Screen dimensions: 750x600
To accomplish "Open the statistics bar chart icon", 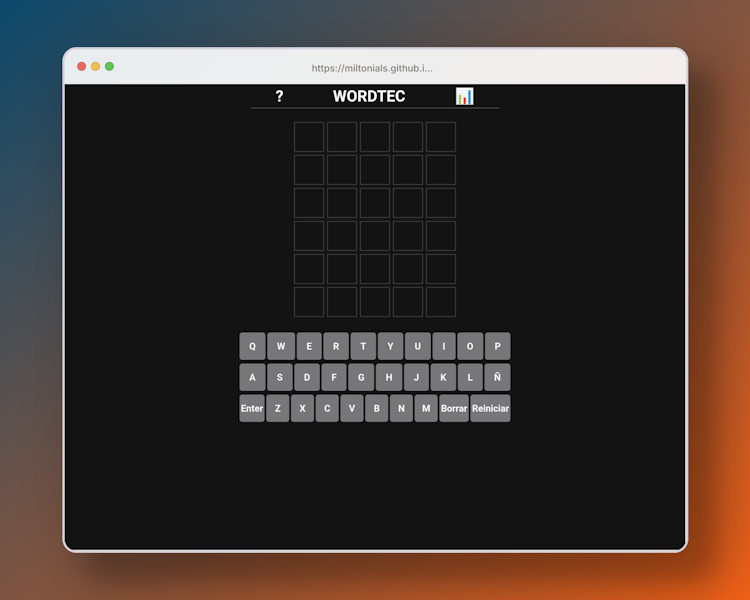I will (464, 96).
